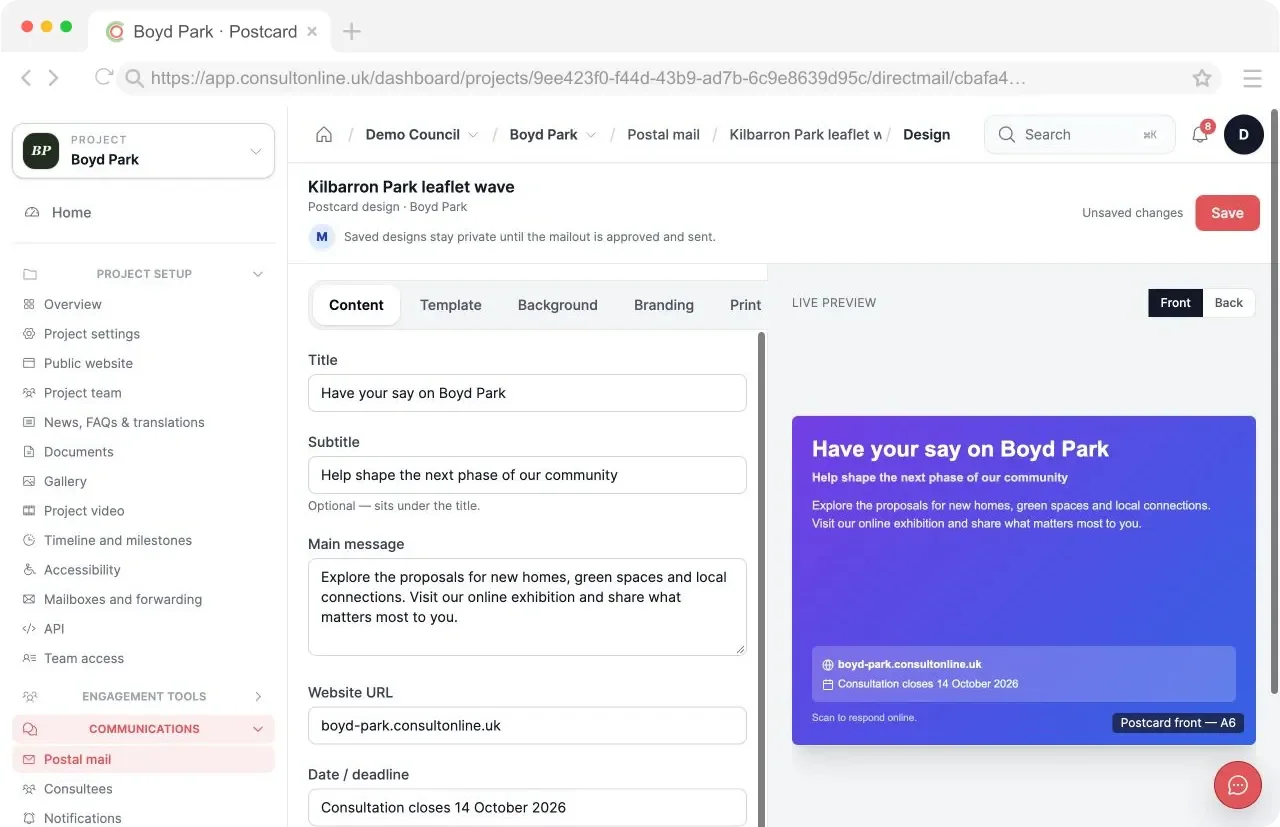The height and width of the screenshot is (827, 1280).
Task: Switch to the Content tab
Action: click(x=356, y=305)
